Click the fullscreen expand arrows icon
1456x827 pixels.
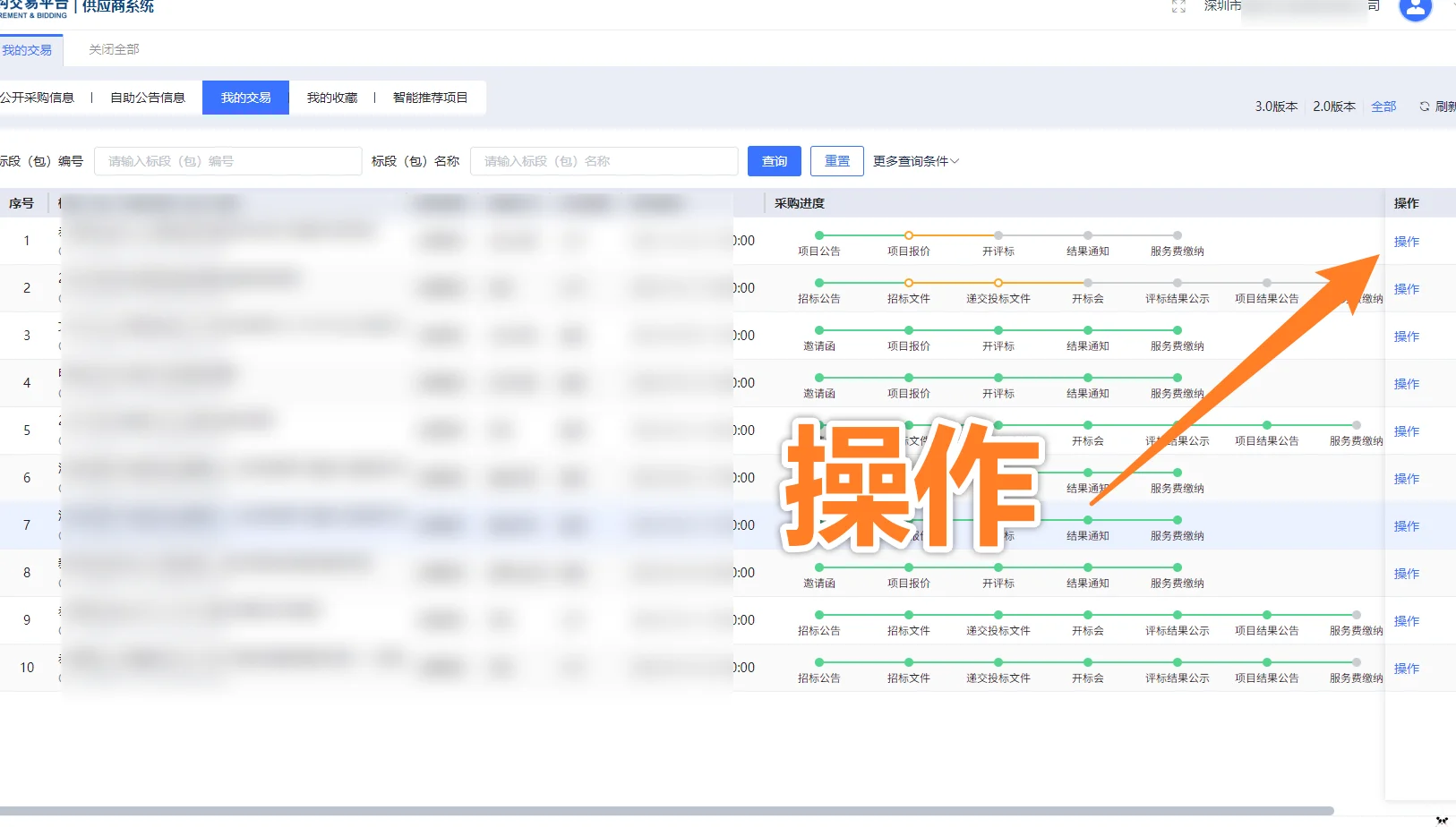pos(1178,7)
